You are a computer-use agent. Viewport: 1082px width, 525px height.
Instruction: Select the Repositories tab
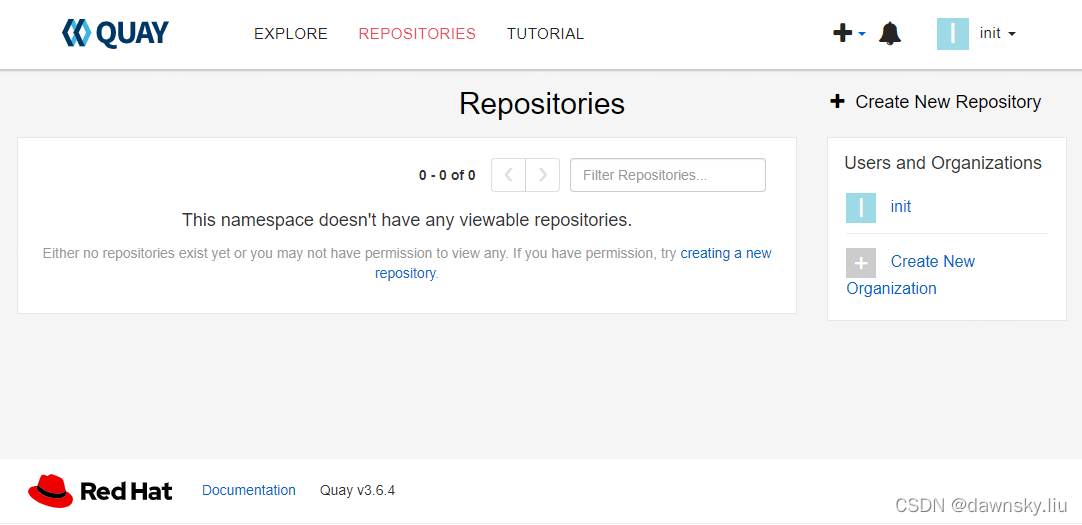[417, 34]
